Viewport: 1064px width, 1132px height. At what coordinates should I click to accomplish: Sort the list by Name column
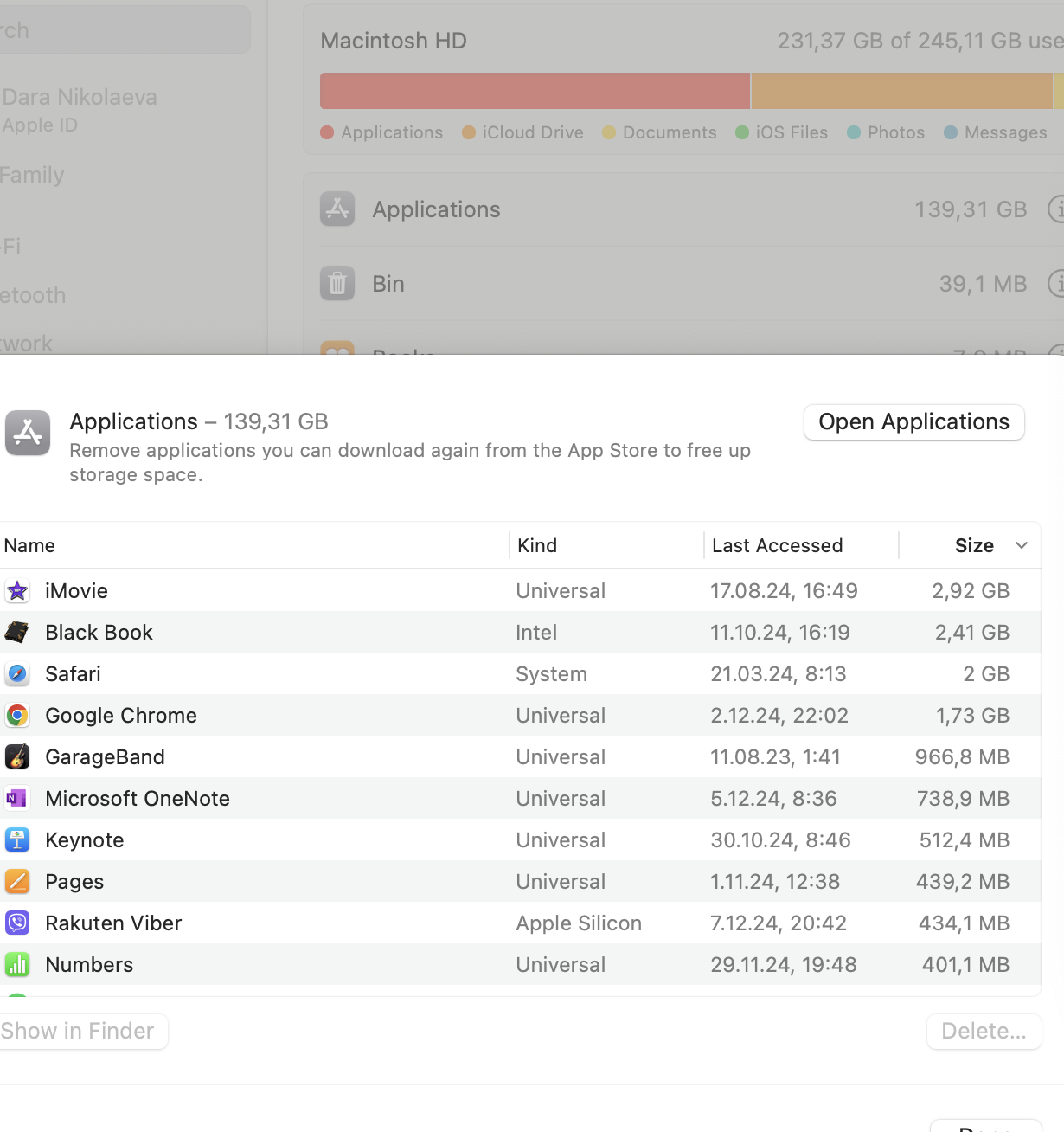click(x=29, y=545)
